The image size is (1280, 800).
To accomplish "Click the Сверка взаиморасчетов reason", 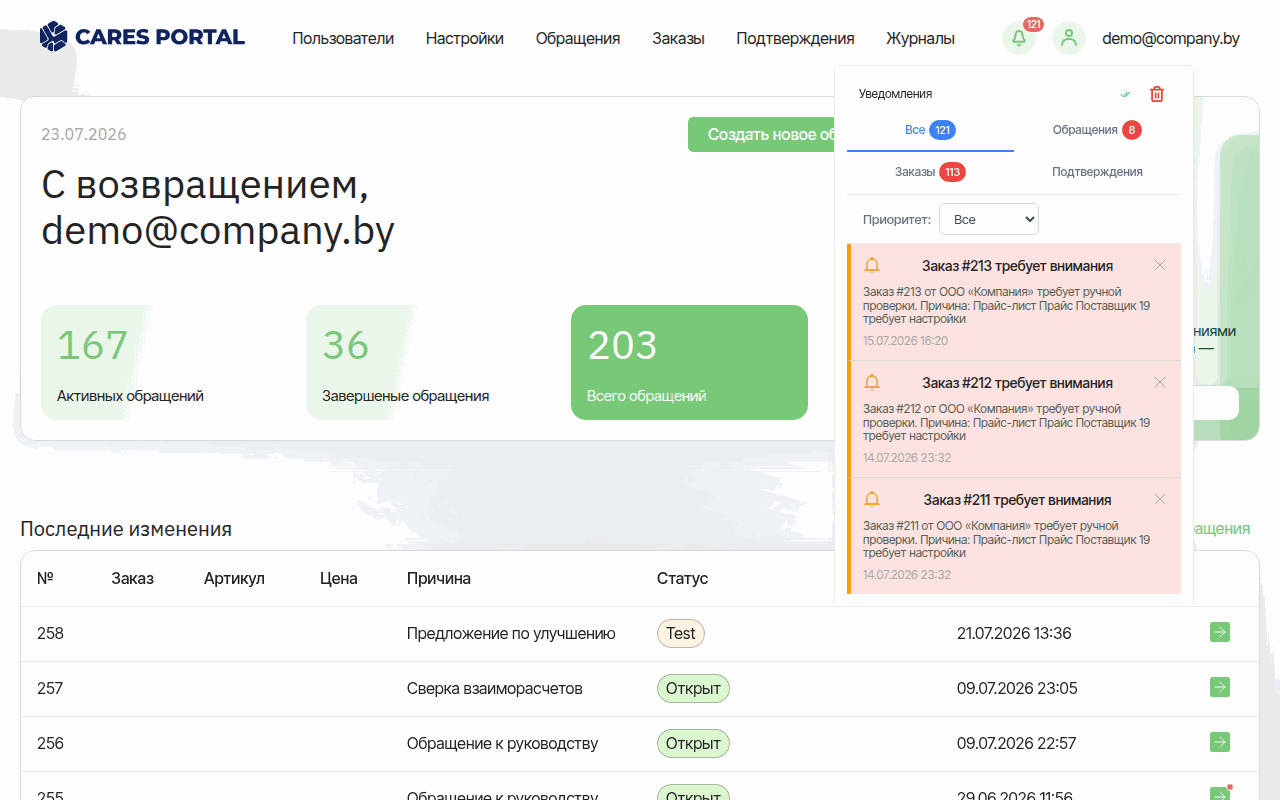I will pyautogui.click(x=495, y=688).
